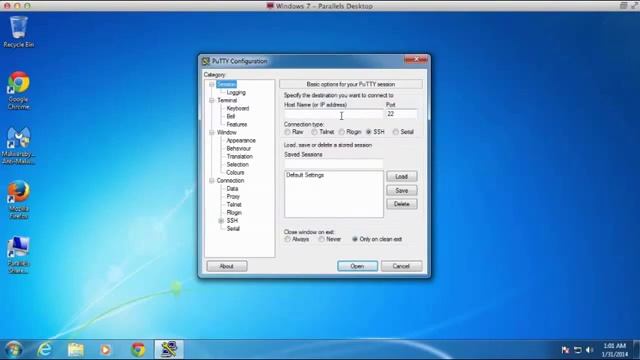
Task: Click the PuTTY icon in the dialog title bar
Action: [x=206, y=61]
